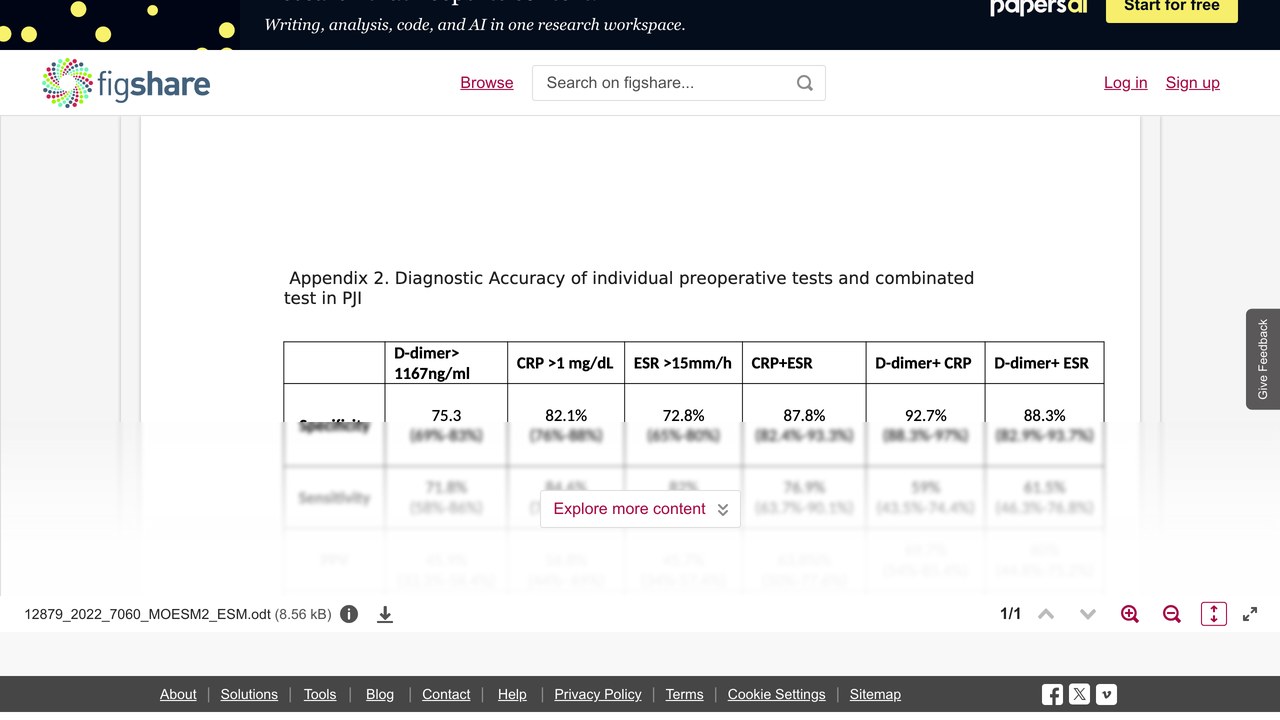Open the Contact footer link
The image size is (1280, 720).
click(x=446, y=694)
